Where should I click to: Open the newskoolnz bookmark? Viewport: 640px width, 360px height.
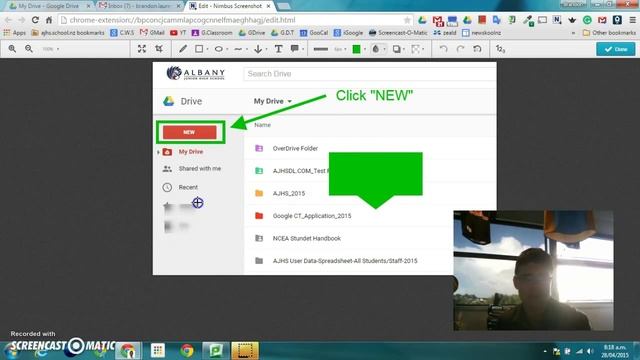click(x=481, y=33)
